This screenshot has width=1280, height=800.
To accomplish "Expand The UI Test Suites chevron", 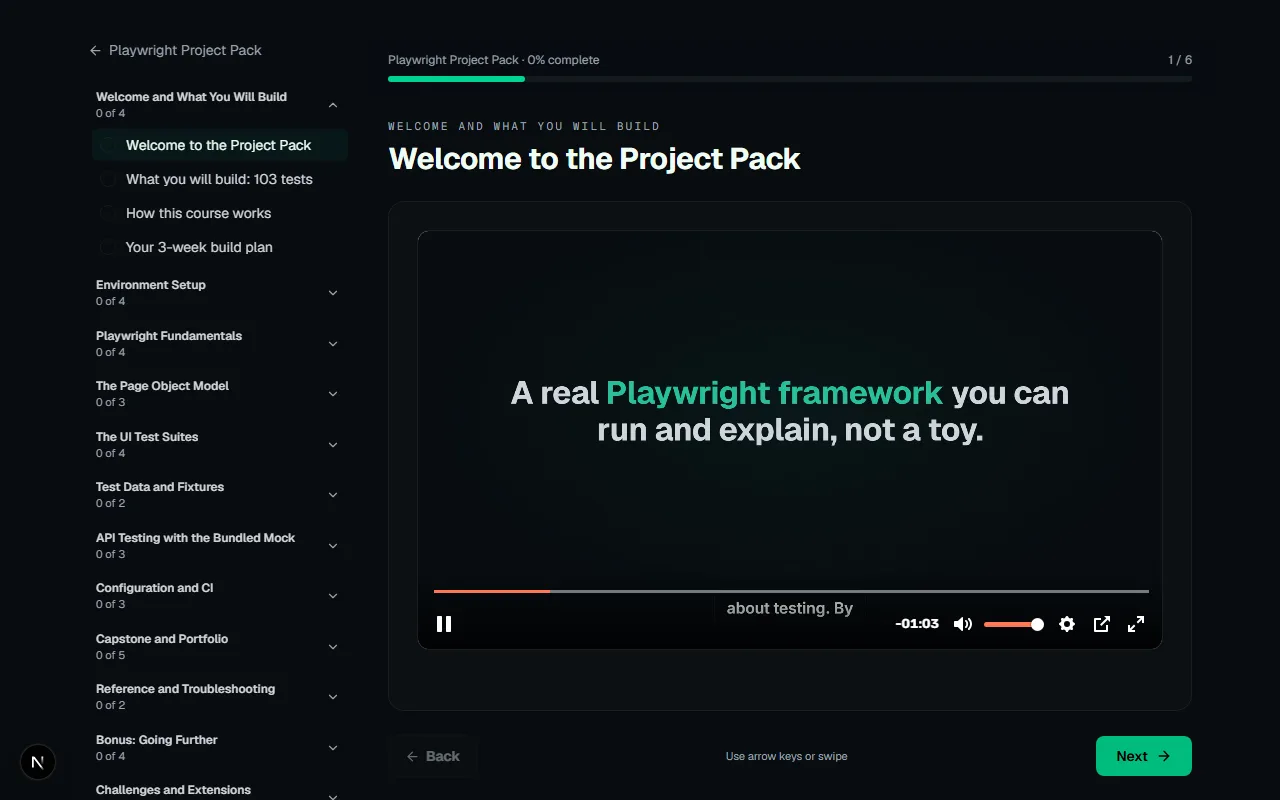I will coord(333,445).
